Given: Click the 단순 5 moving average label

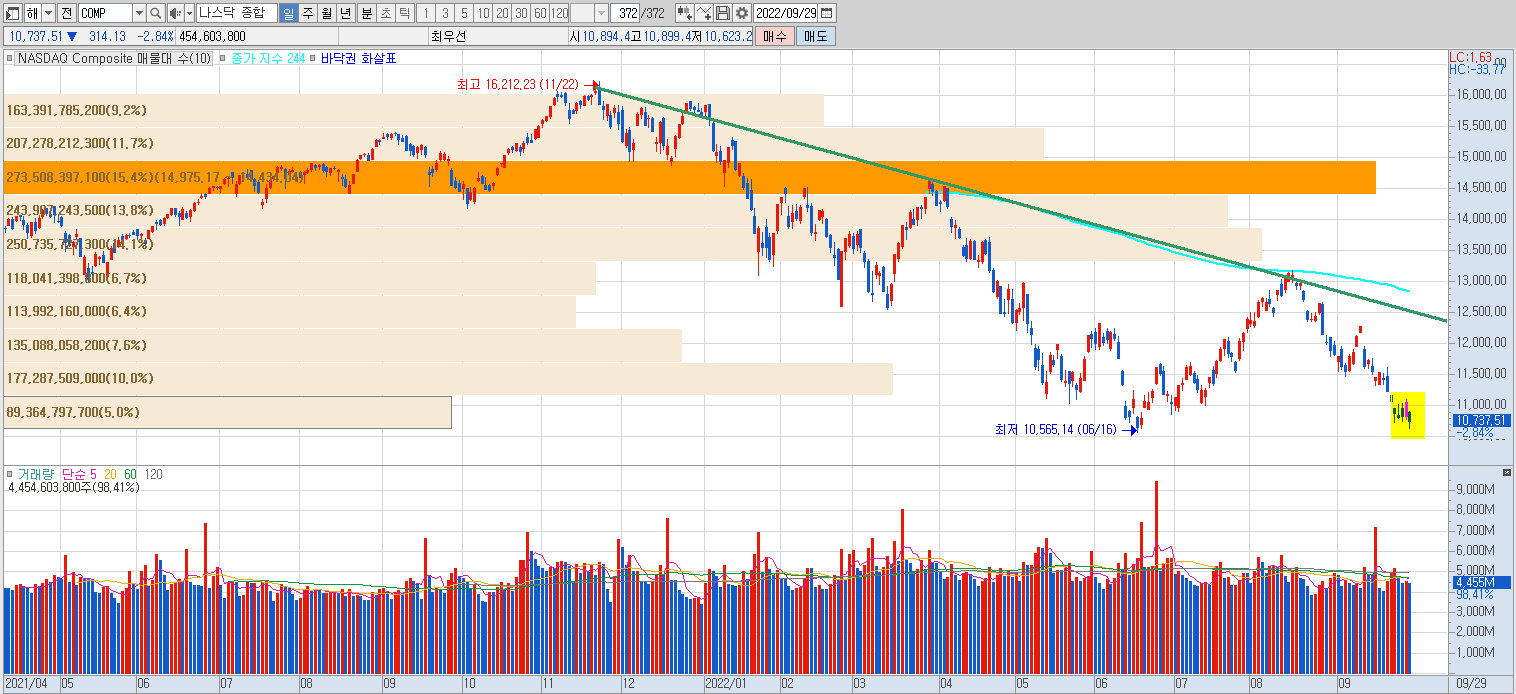Looking at the screenshot, I should pos(78,474).
